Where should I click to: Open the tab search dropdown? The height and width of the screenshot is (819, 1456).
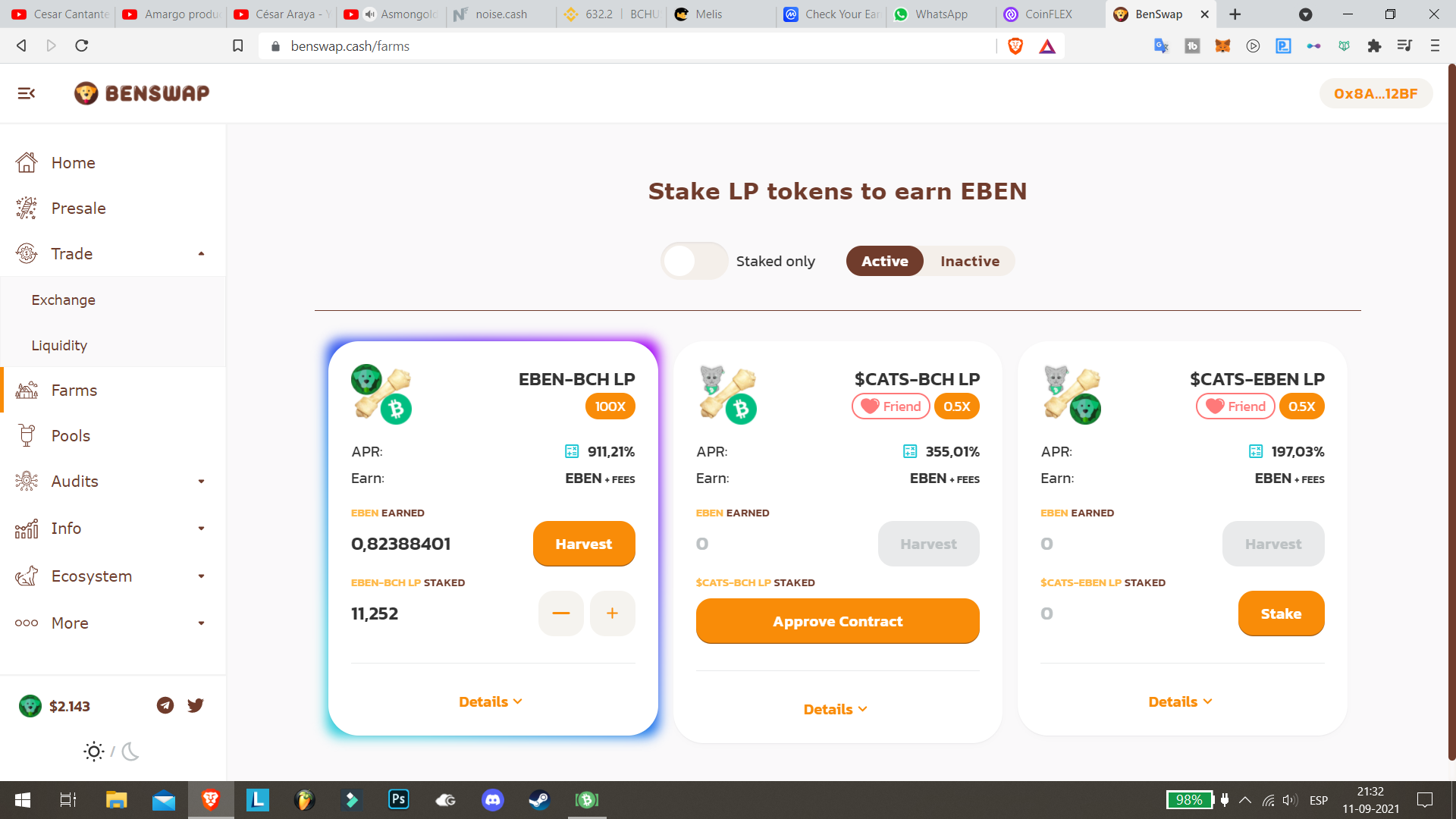click(1305, 14)
